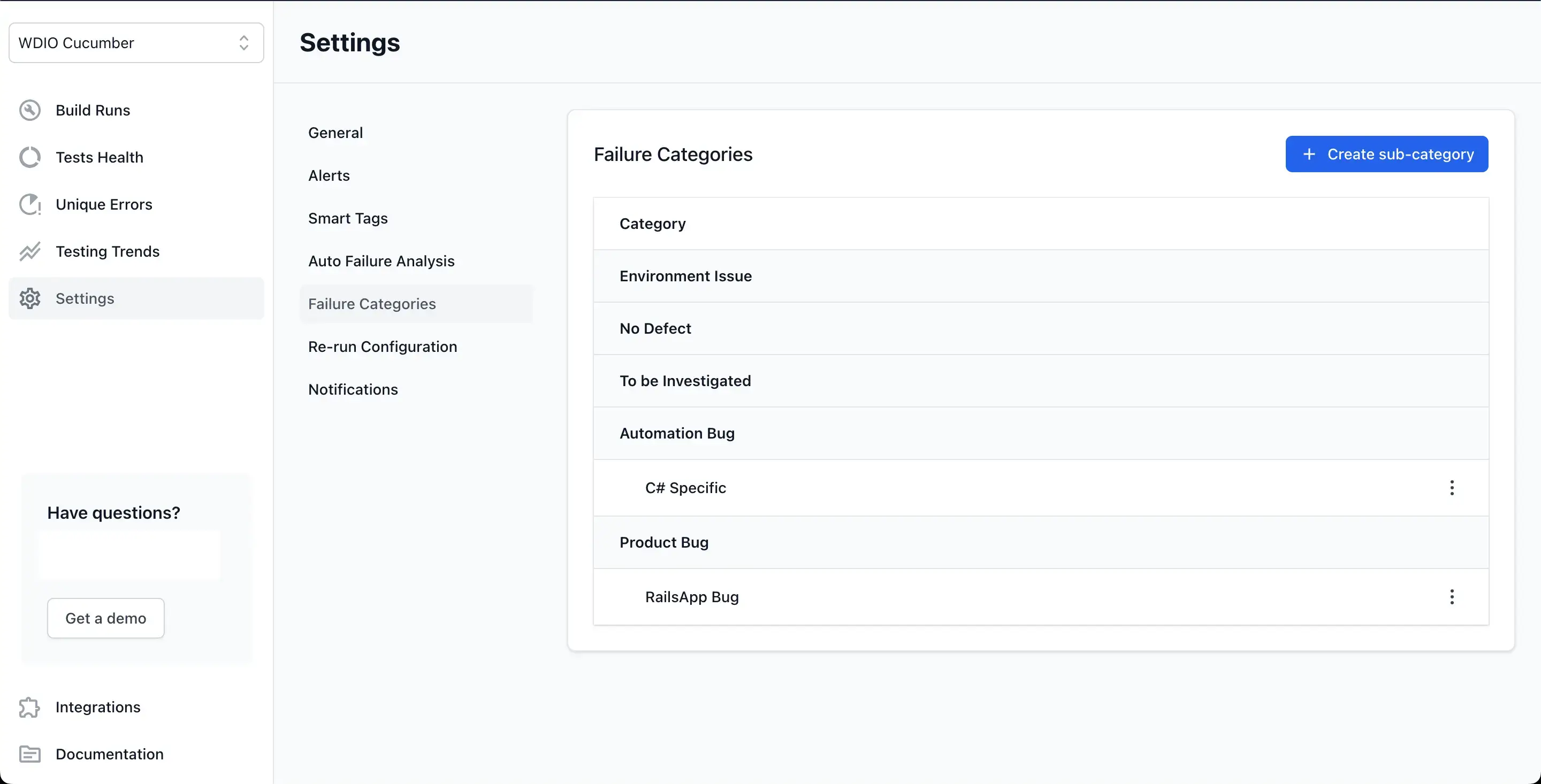Click the Unique Errors icon
This screenshot has height=784, width=1541.
[30, 204]
